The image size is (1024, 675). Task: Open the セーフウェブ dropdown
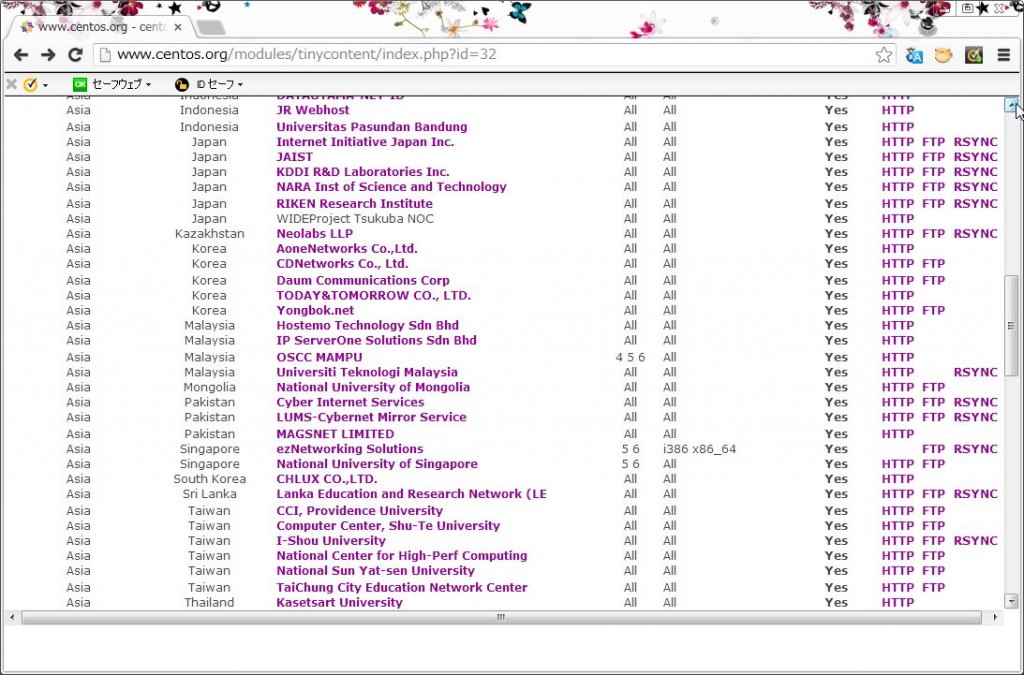point(112,84)
